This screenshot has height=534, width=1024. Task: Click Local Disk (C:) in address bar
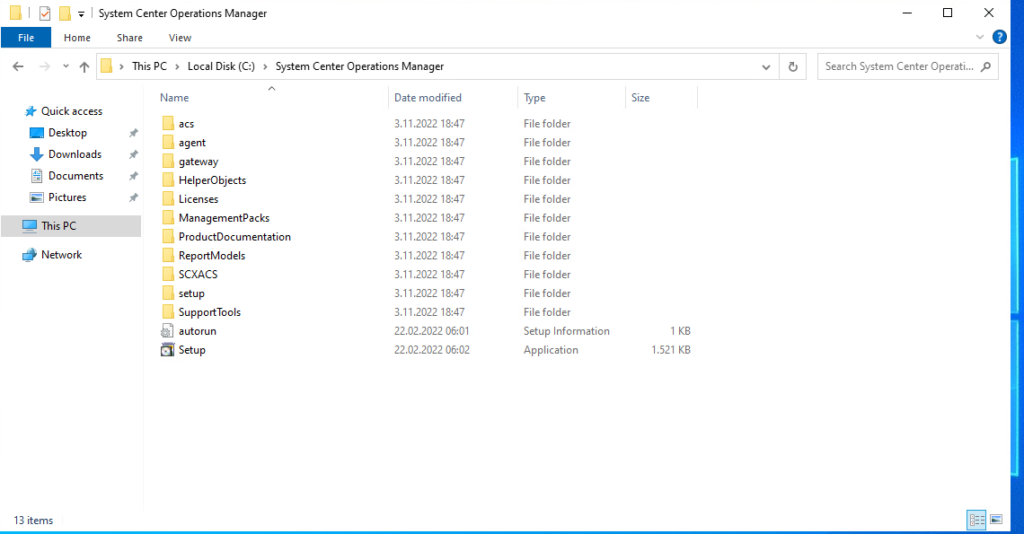221,67
